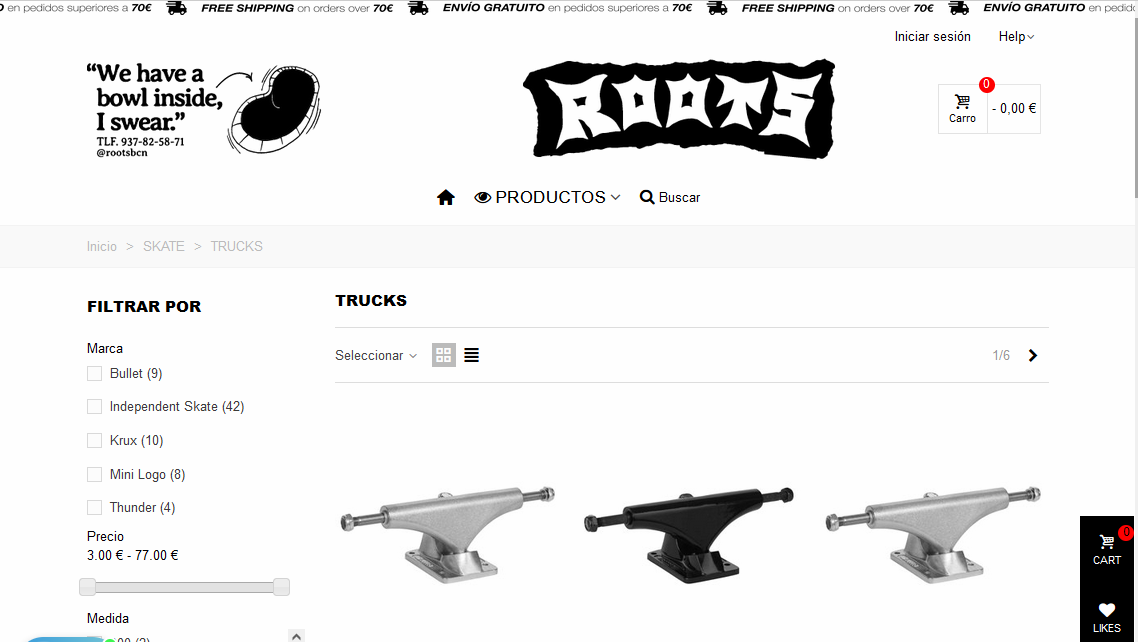
Task: Go to homepage via house icon
Action: (446, 197)
